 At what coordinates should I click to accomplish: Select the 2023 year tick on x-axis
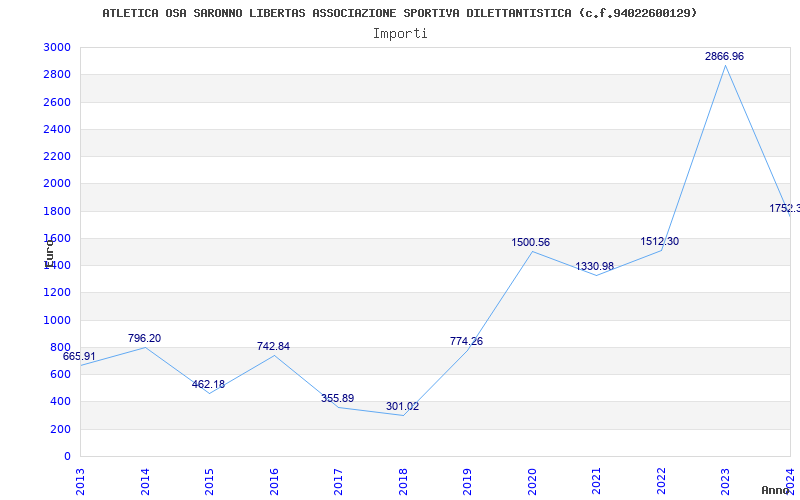pyautogui.click(x=725, y=479)
